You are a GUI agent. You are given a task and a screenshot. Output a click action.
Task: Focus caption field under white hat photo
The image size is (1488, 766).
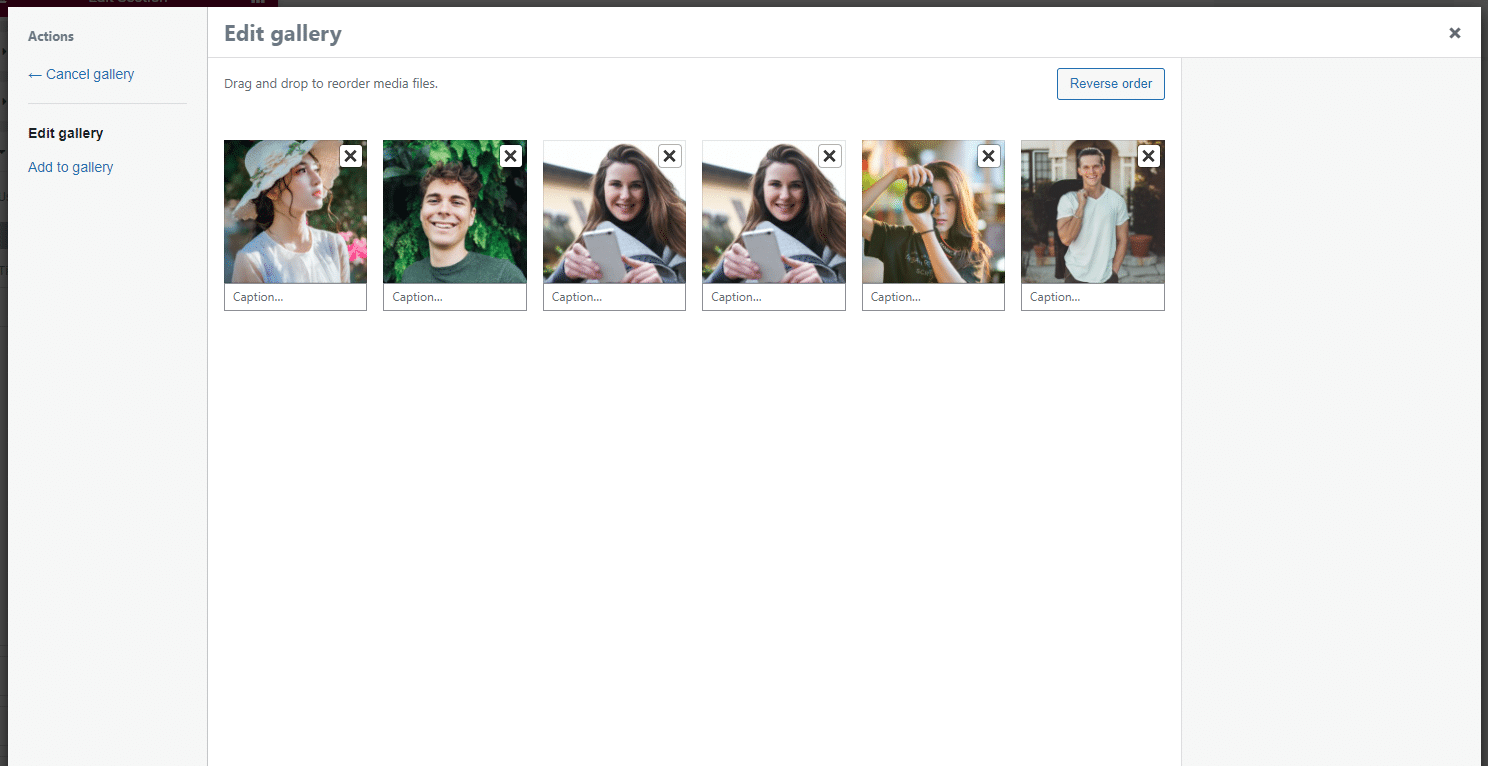coord(295,297)
